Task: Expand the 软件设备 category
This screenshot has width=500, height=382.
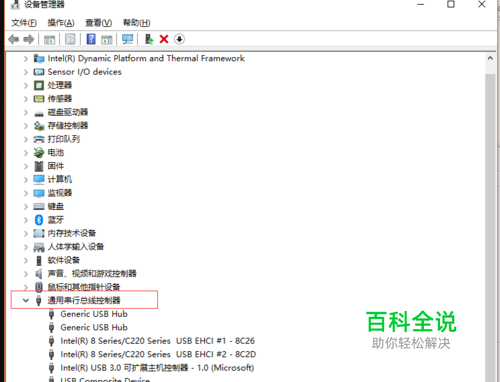Action: coord(26,260)
